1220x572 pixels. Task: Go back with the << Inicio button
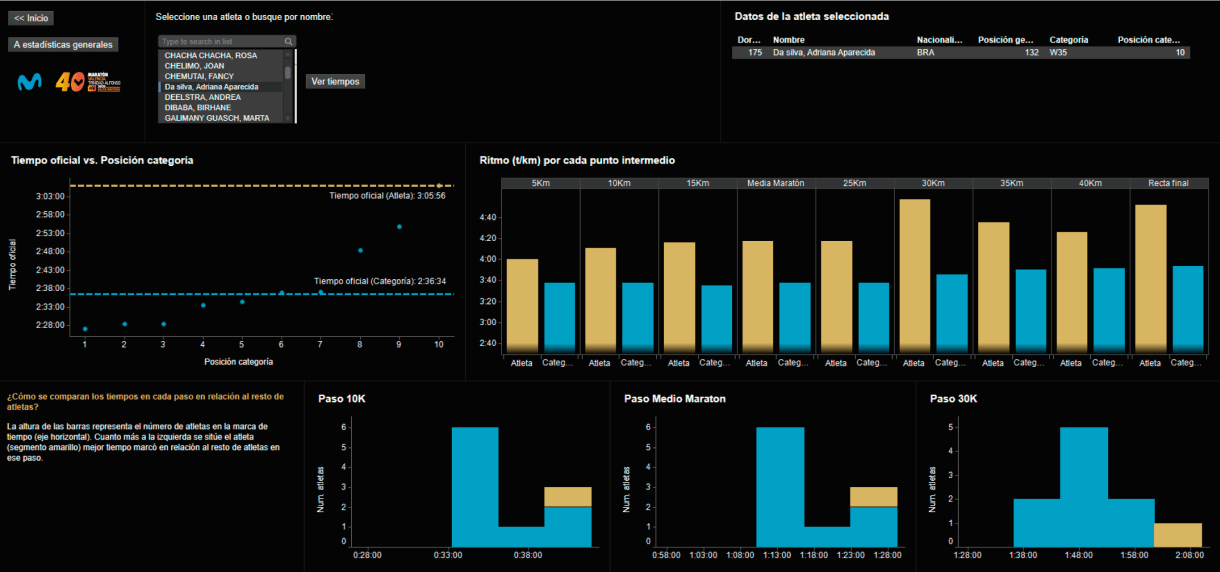[31, 18]
